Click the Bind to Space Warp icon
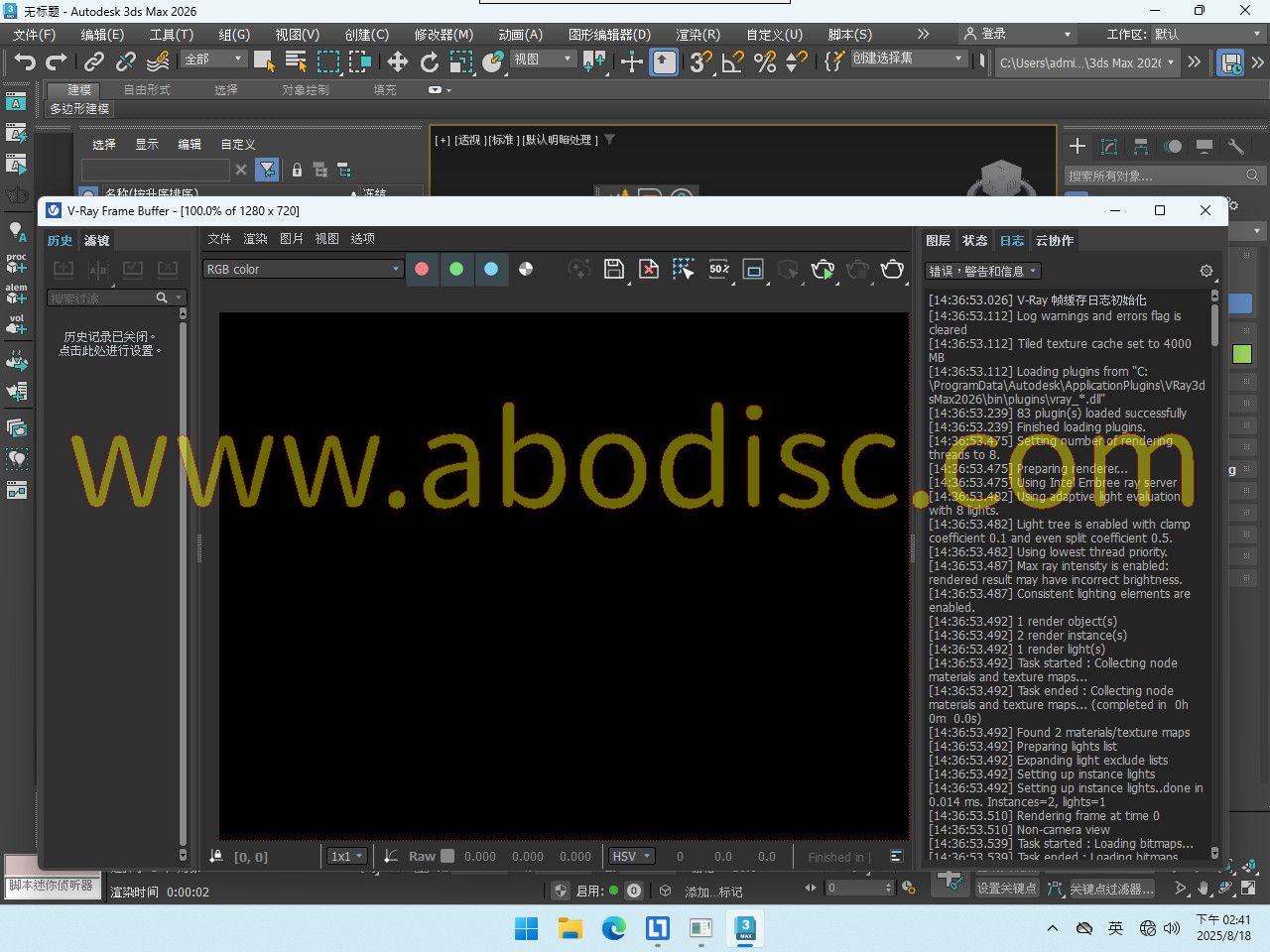The image size is (1270, 952). pos(158,61)
